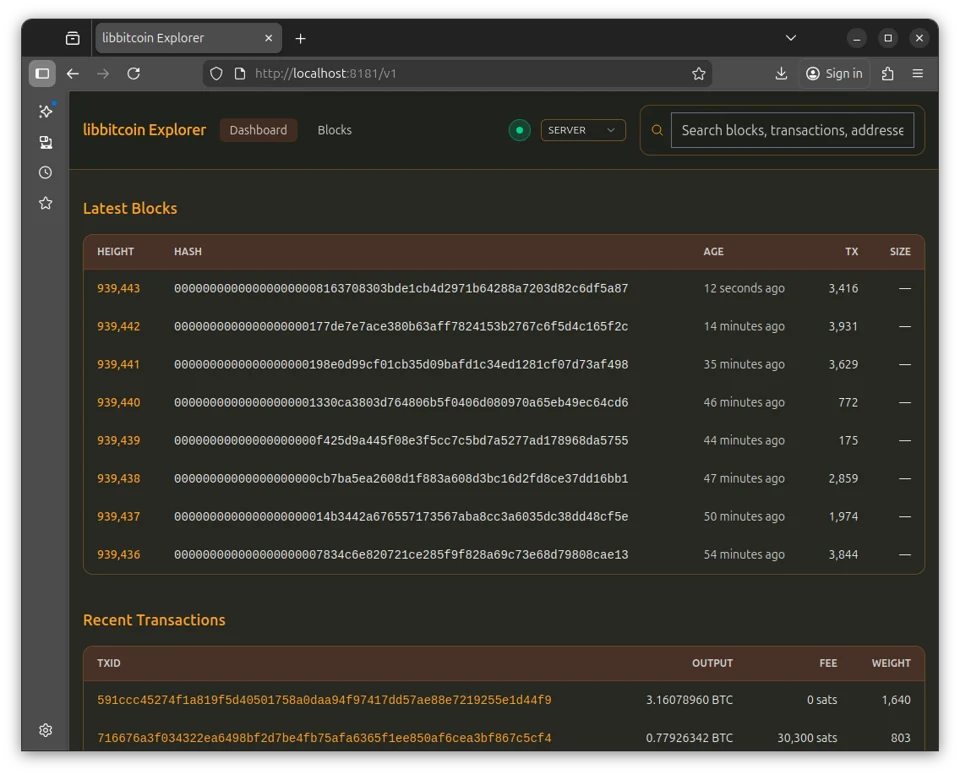Image resolution: width=960 pixels, height=775 pixels.
Task: Focus the search blocks and transactions field
Action: pos(793,130)
